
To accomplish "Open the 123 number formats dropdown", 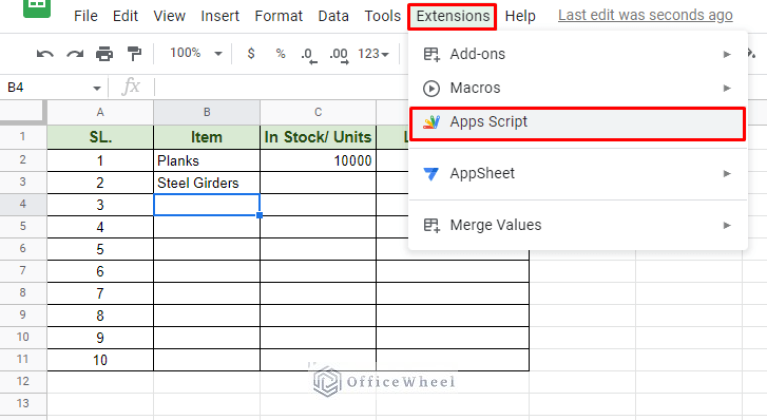I will click(374, 53).
